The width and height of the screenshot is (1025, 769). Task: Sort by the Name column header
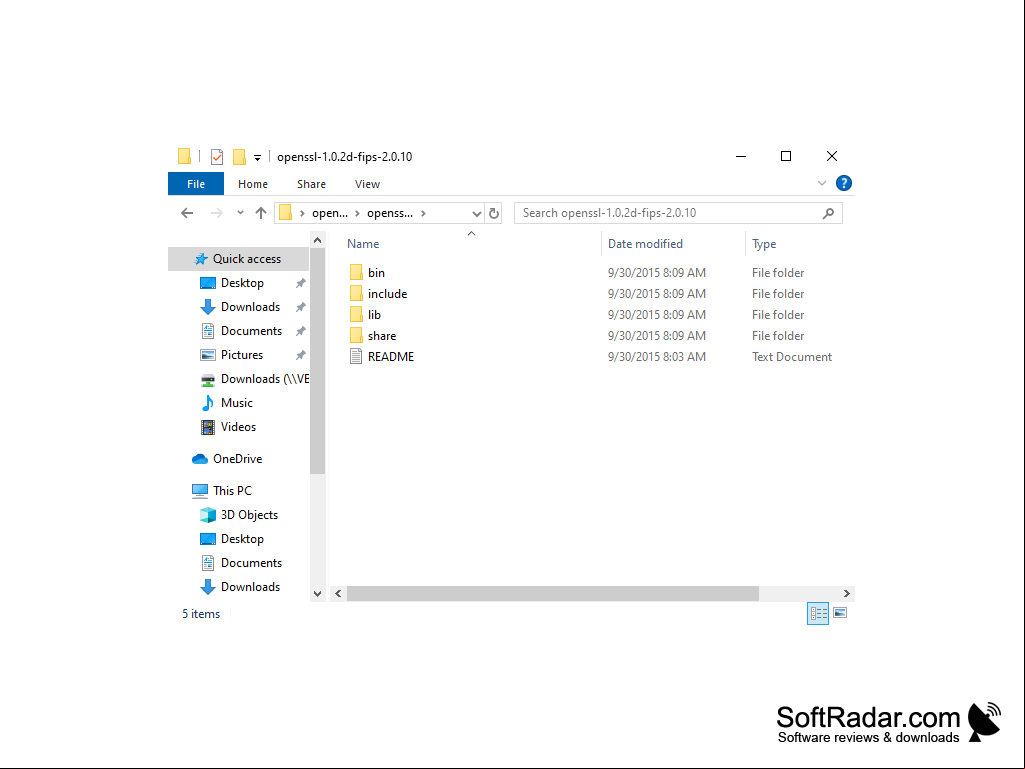363,243
